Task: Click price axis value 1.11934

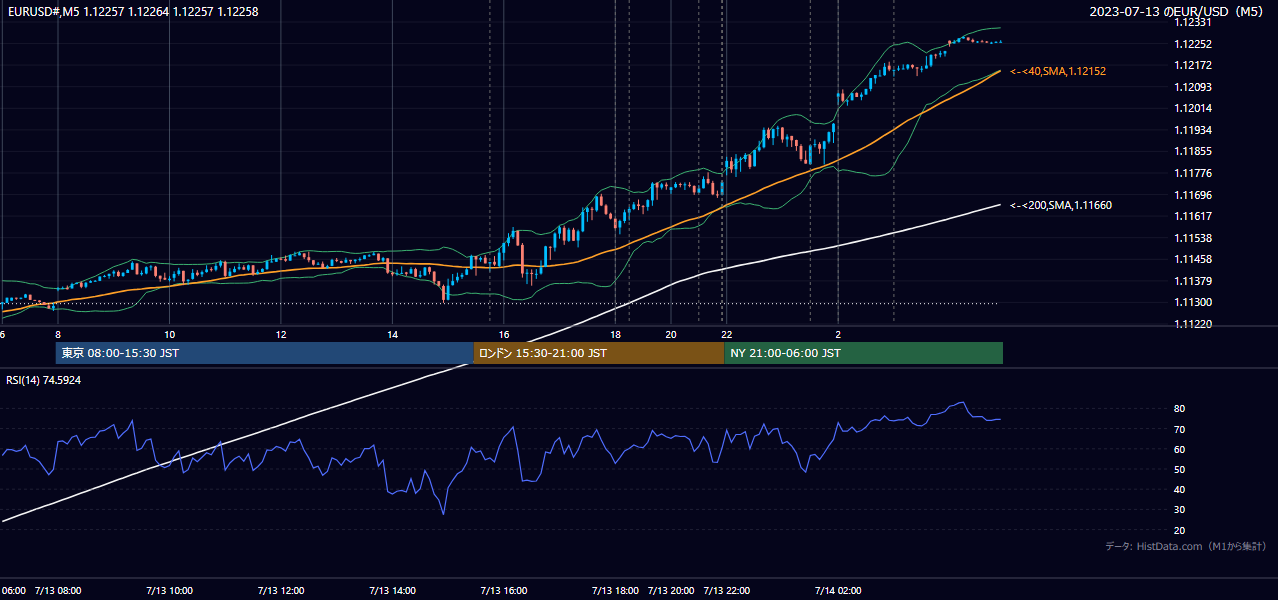Action: (x=1193, y=130)
